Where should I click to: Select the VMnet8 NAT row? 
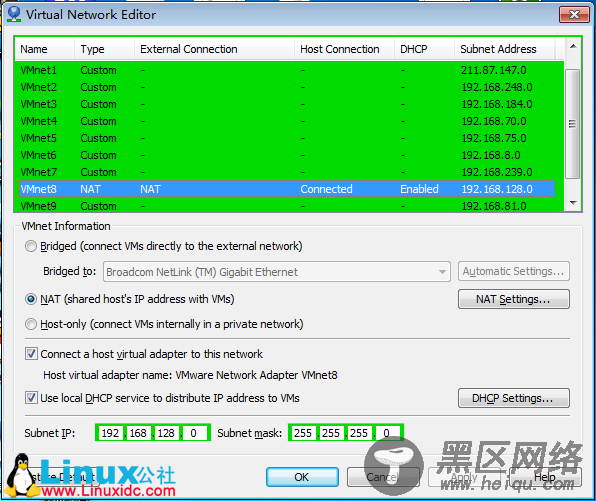coord(287,189)
